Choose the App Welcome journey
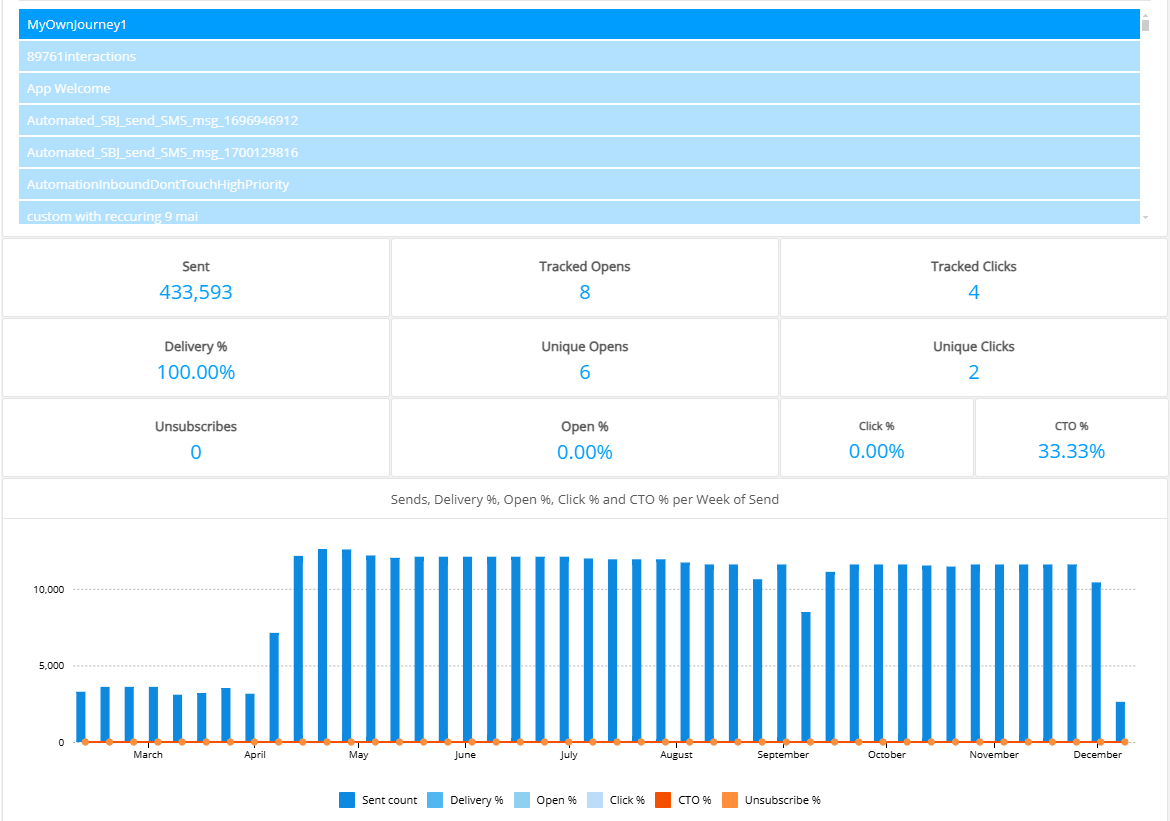The height and width of the screenshot is (821, 1170). pos(578,89)
